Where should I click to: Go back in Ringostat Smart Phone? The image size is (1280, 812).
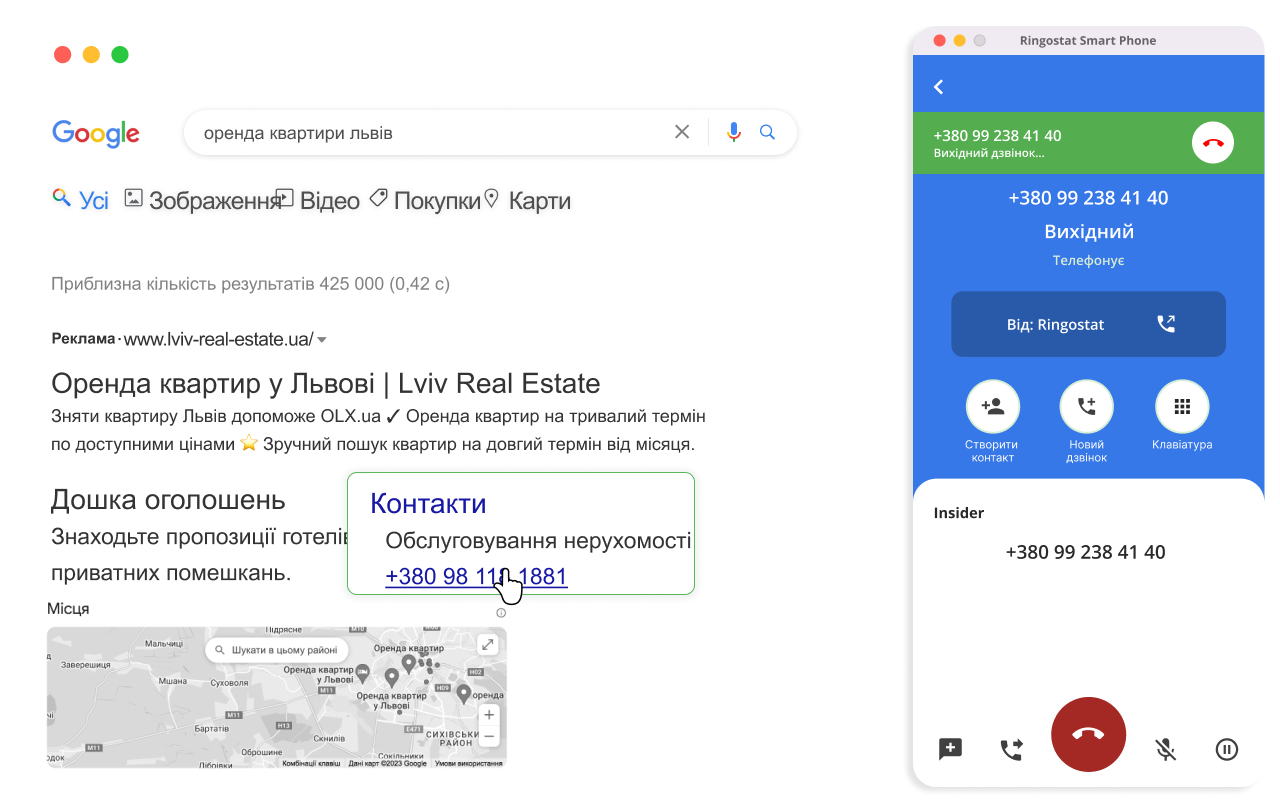click(938, 87)
